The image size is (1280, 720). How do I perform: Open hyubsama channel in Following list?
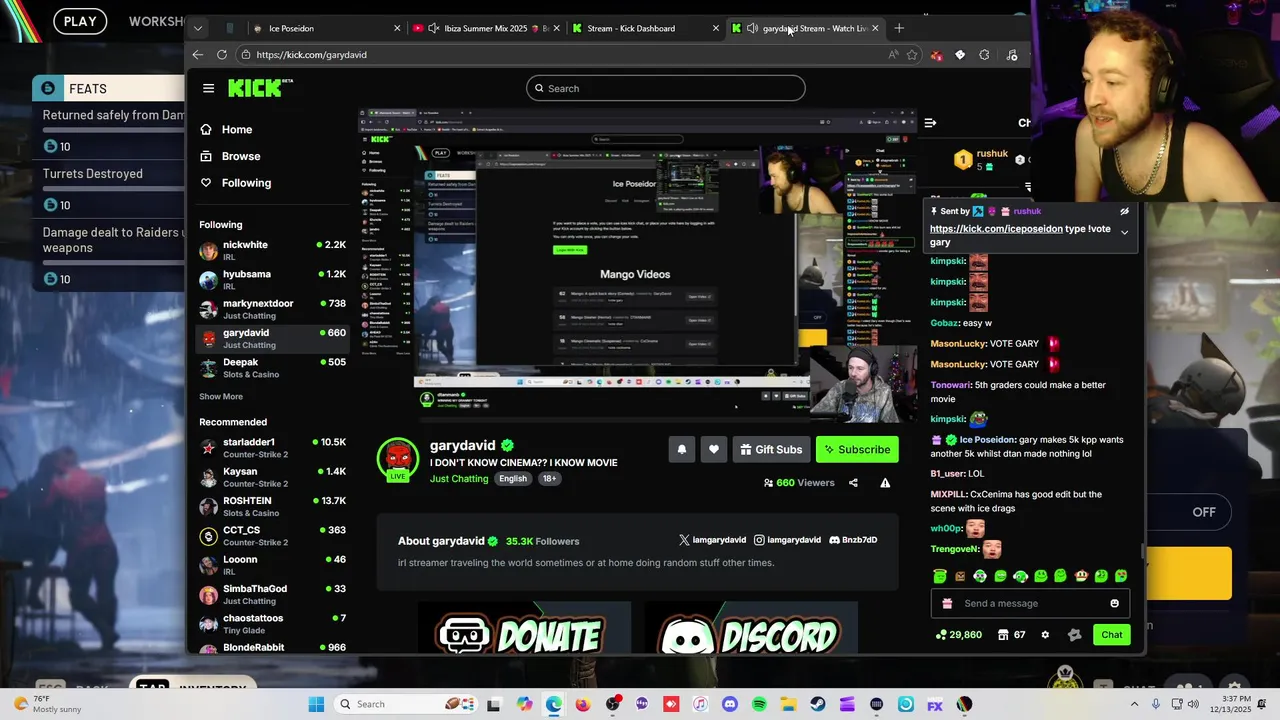(272, 280)
